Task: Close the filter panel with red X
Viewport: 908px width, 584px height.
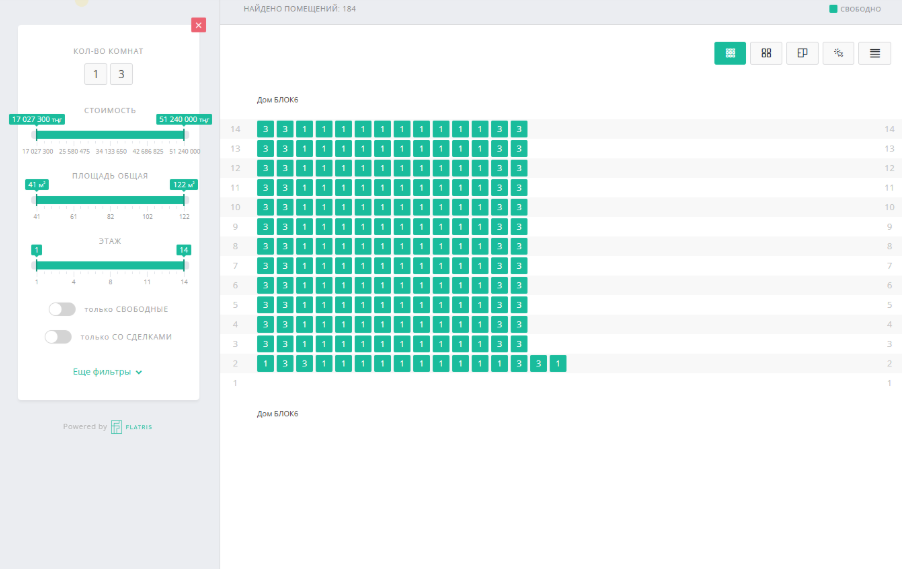Action: (198, 25)
